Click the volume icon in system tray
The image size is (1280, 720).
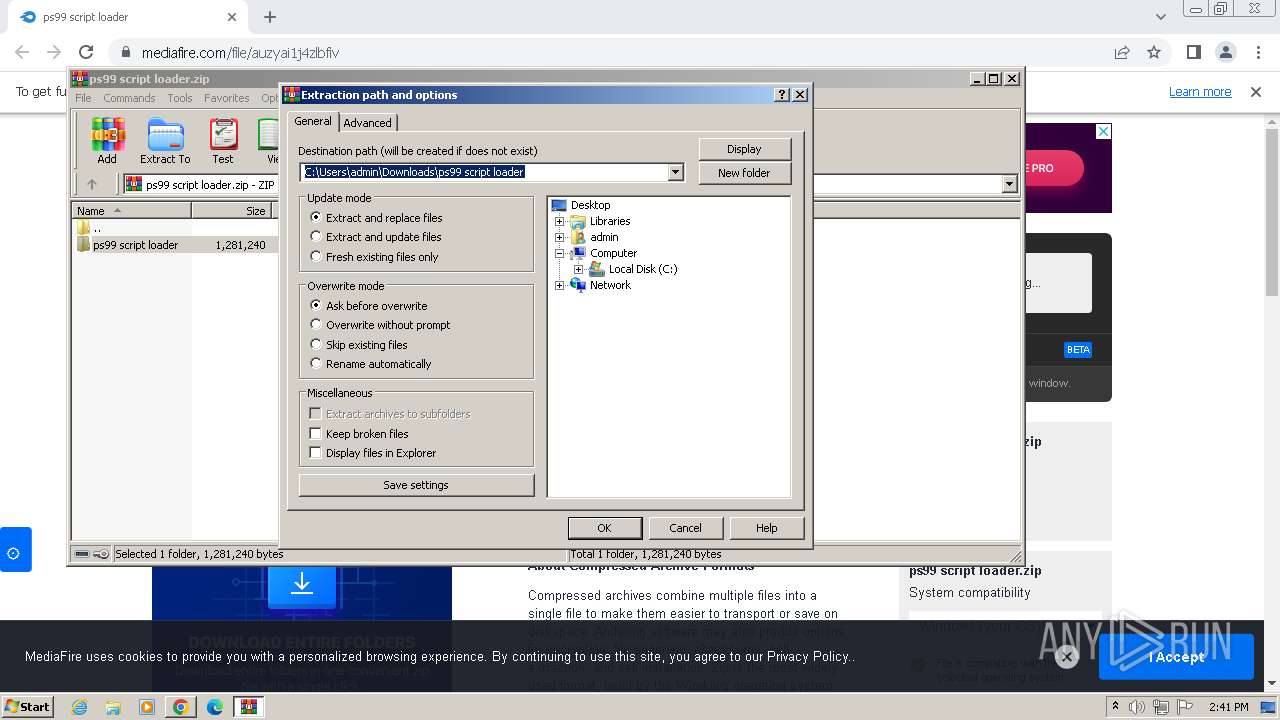coord(1137,707)
